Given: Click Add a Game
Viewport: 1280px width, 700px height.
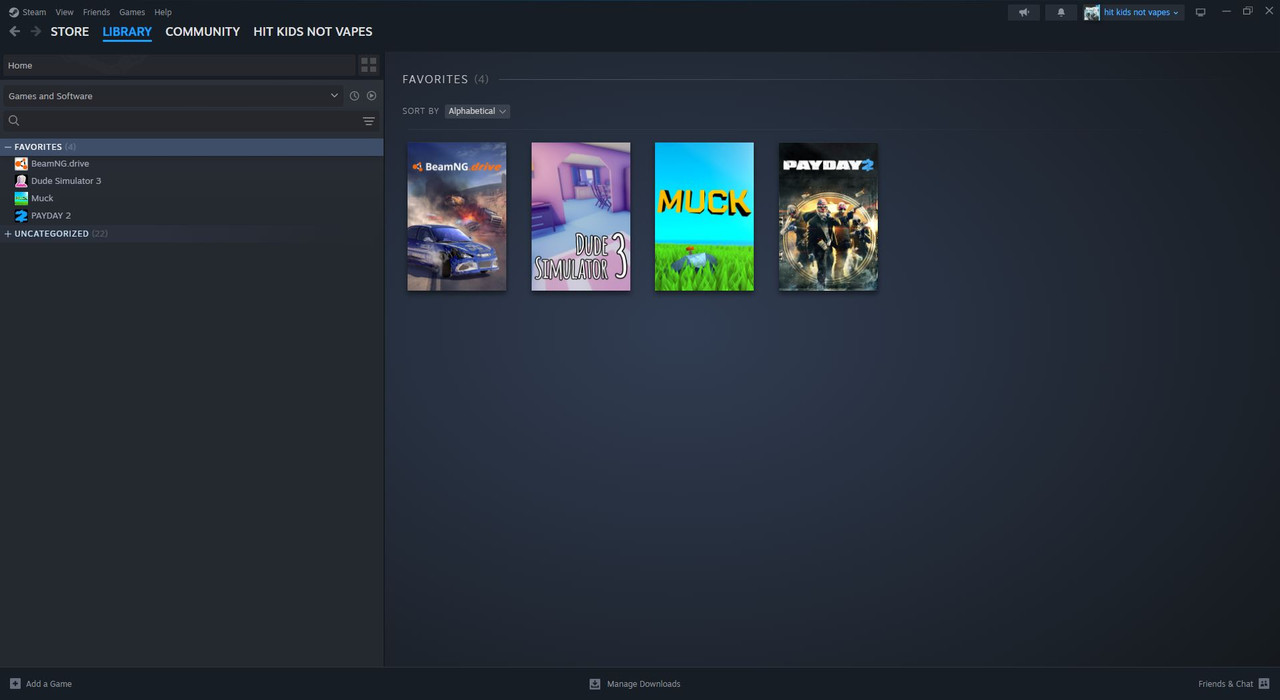Looking at the screenshot, I should 49,684.
